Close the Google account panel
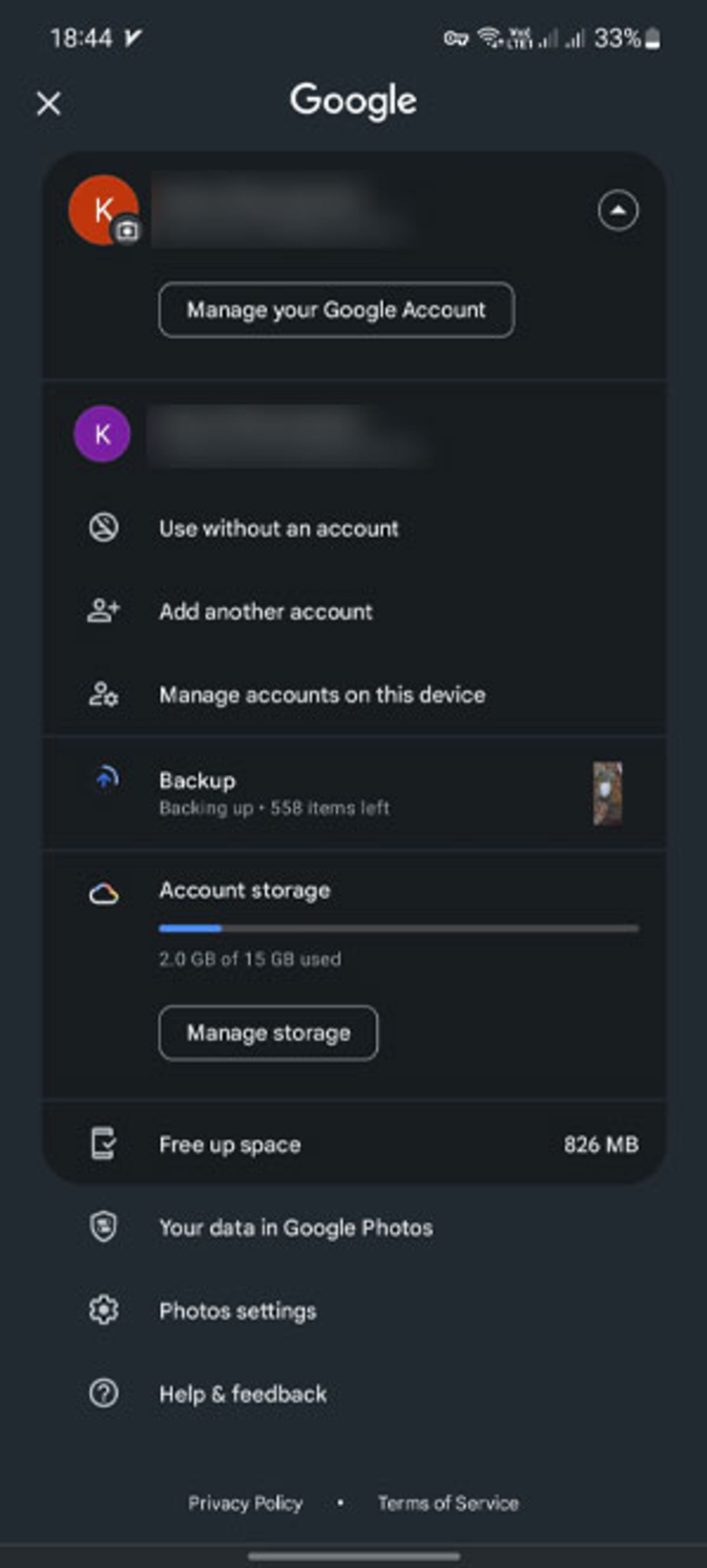 click(x=49, y=103)
